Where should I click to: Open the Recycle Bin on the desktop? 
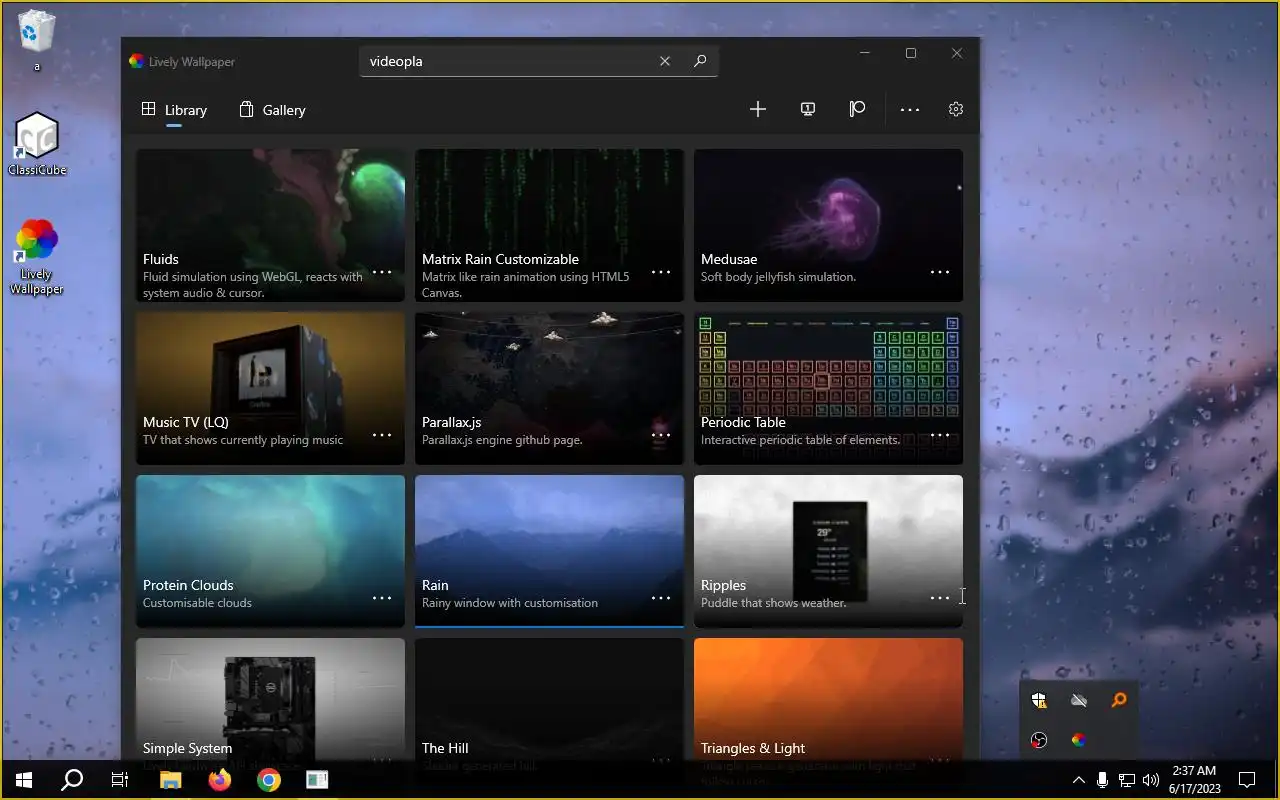click(x=37, y=40)
